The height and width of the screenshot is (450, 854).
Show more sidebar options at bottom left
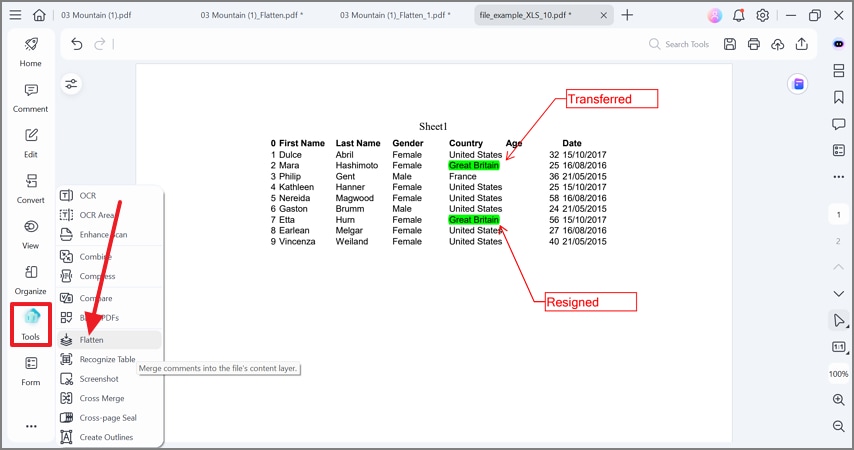(x=31, y=426)
